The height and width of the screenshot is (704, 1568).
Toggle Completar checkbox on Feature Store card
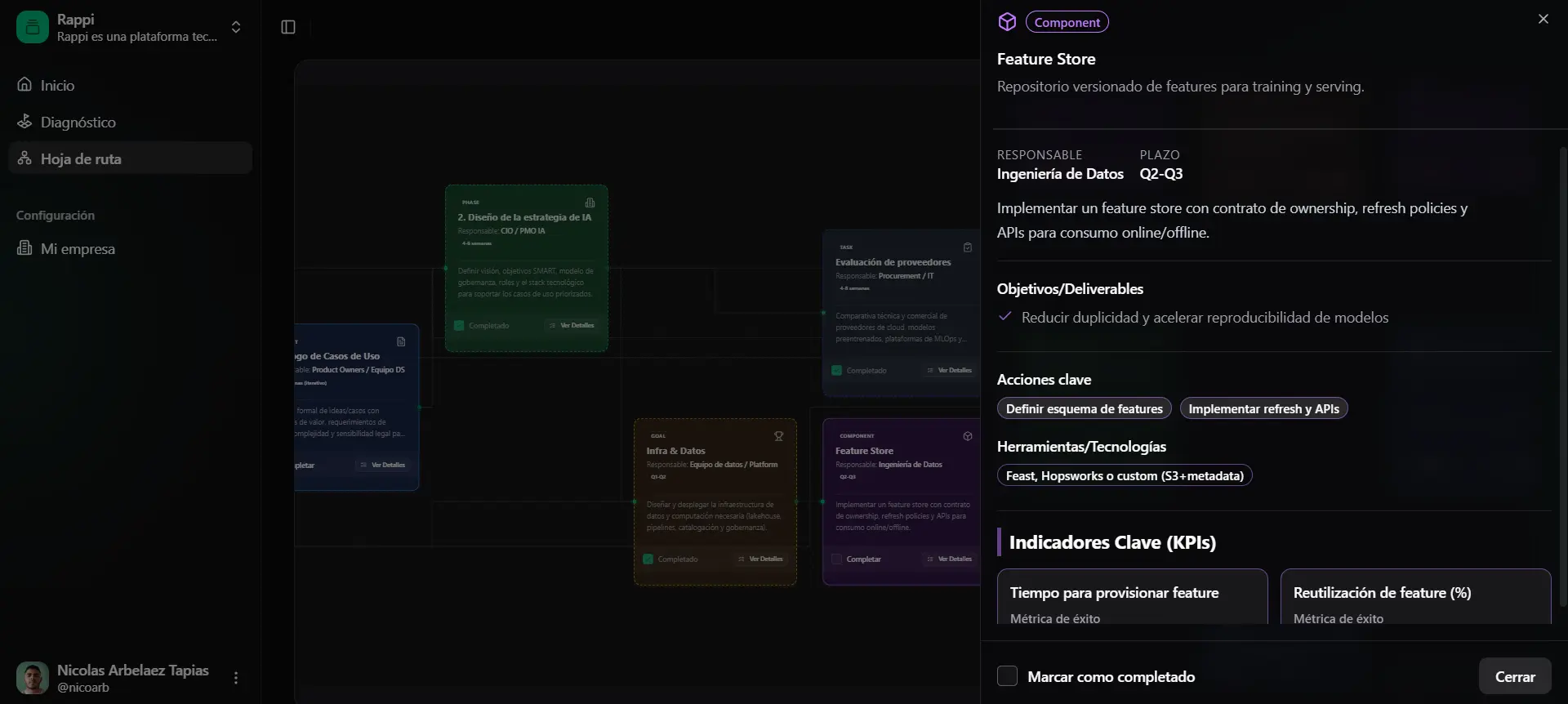(x=836, y=559)
